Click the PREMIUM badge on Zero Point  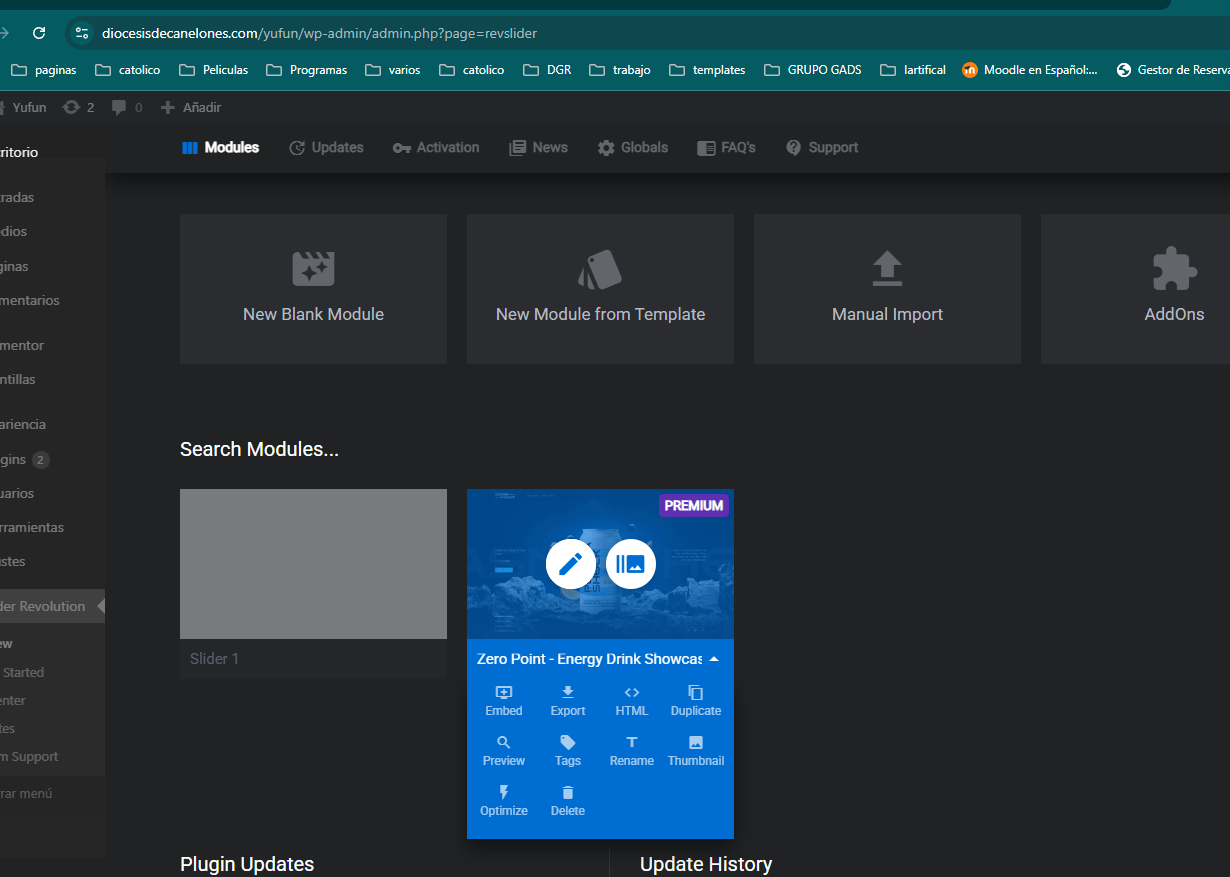(x=694, y=506)
